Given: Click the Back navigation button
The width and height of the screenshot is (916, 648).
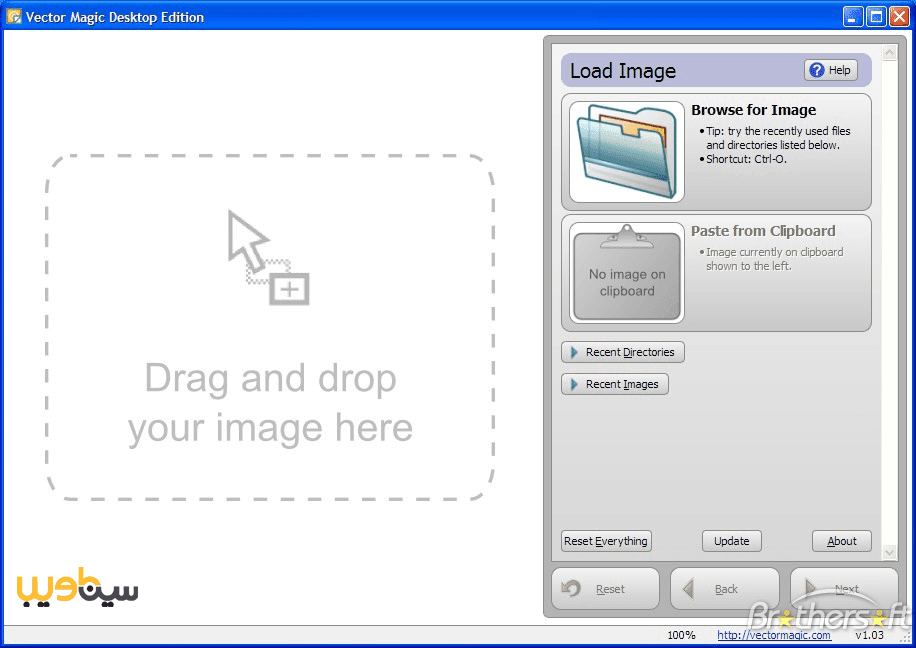Looking at the screenshot, I should pos(724,588).
